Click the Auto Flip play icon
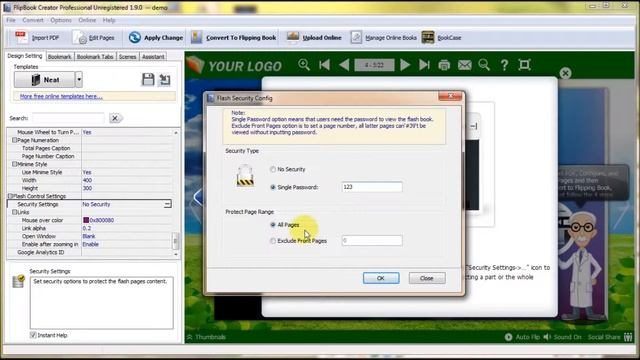This screenshot has width=640, height=360. (509, 337)
